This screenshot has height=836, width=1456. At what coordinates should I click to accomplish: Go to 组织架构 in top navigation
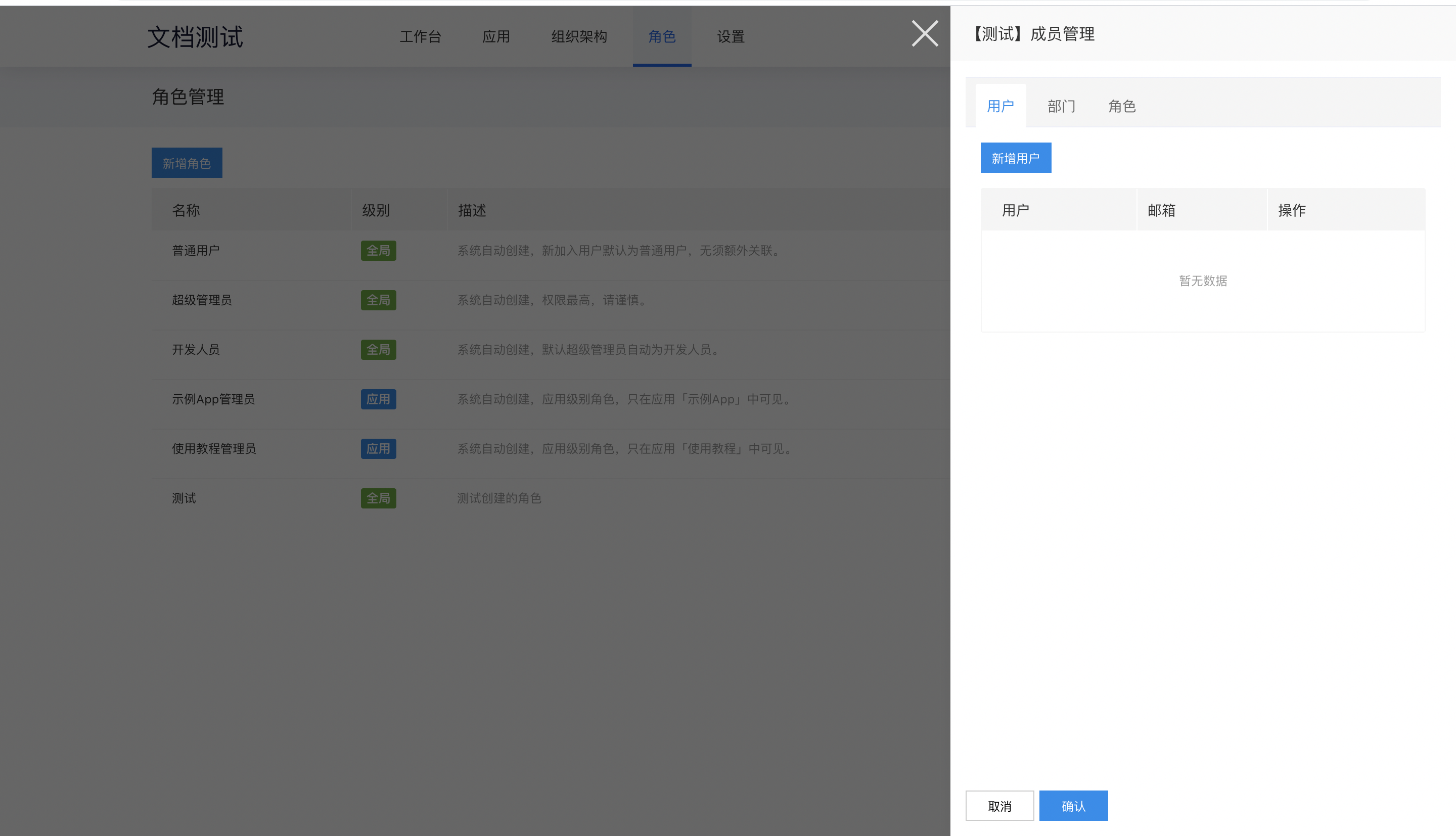[x=579, y=37]
